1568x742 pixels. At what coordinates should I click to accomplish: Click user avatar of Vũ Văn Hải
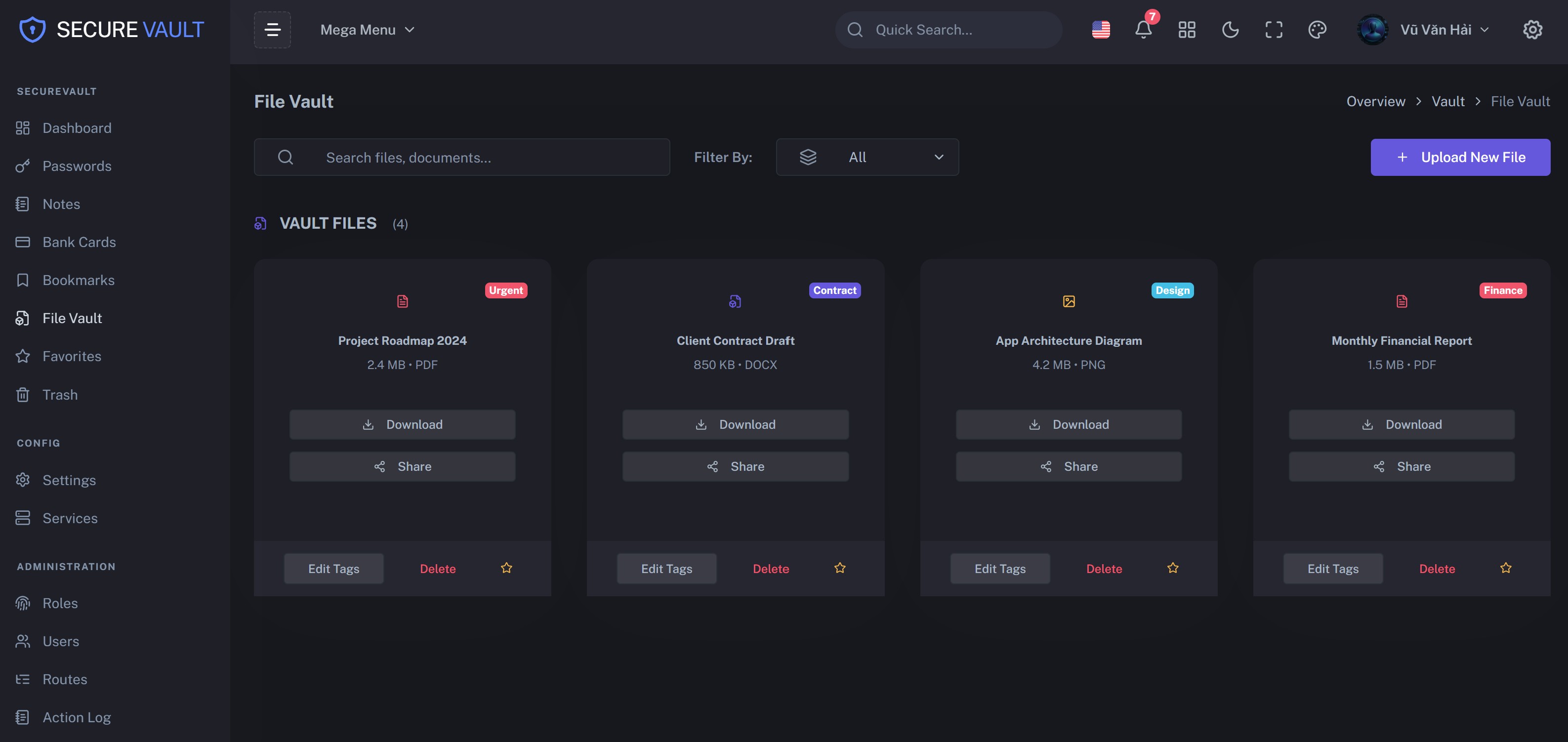tap(1372, 30)
